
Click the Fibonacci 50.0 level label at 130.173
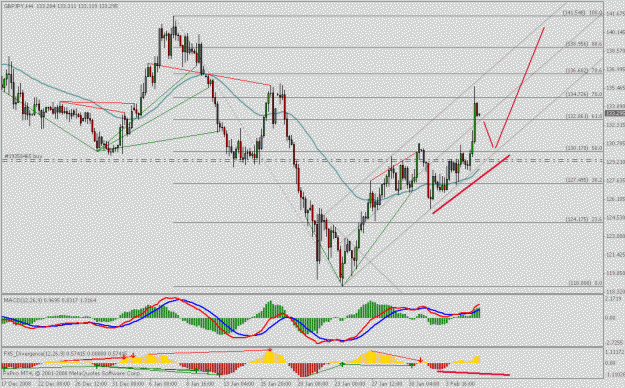584,148
